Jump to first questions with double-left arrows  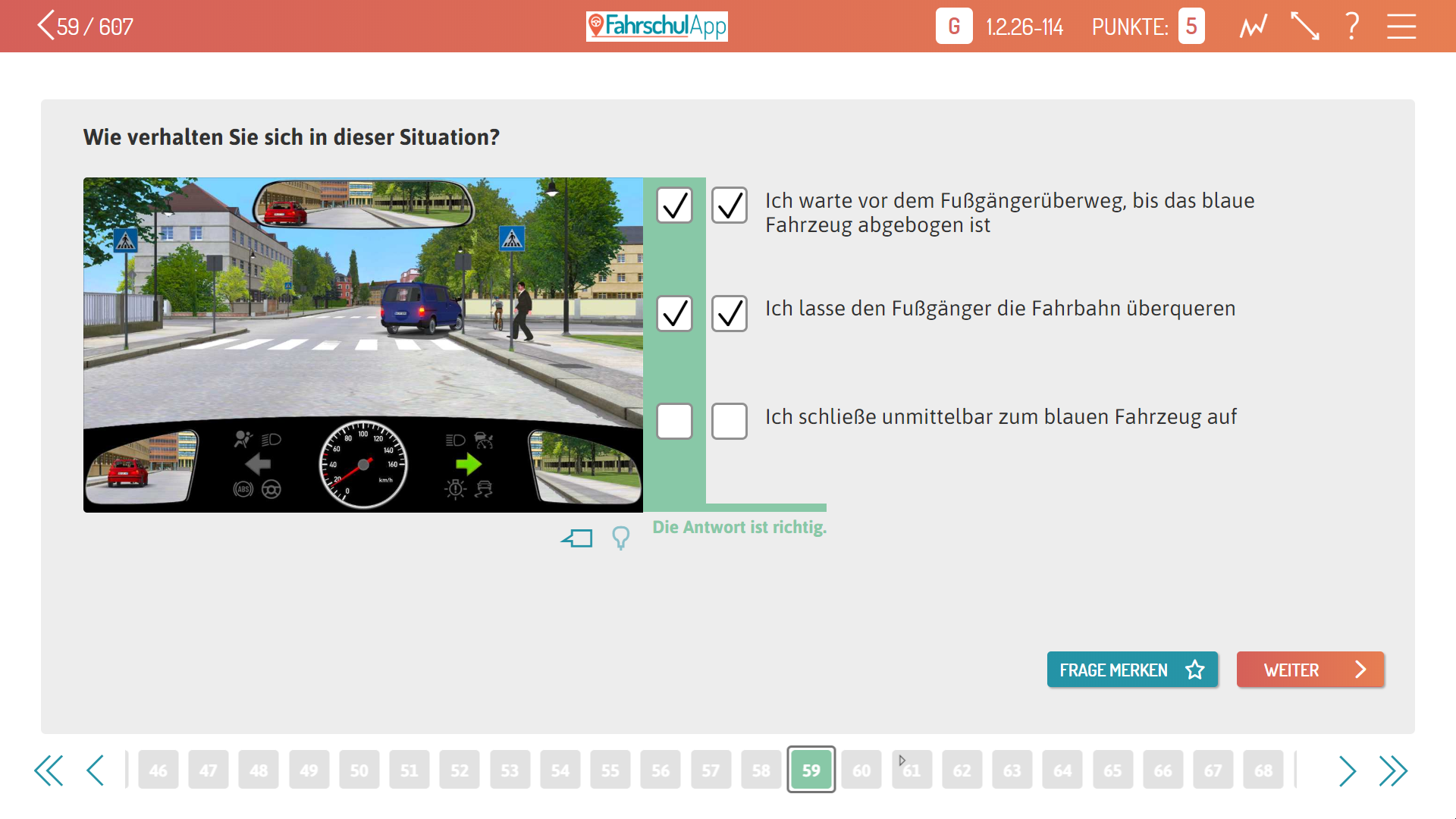[x=49, y=770]
